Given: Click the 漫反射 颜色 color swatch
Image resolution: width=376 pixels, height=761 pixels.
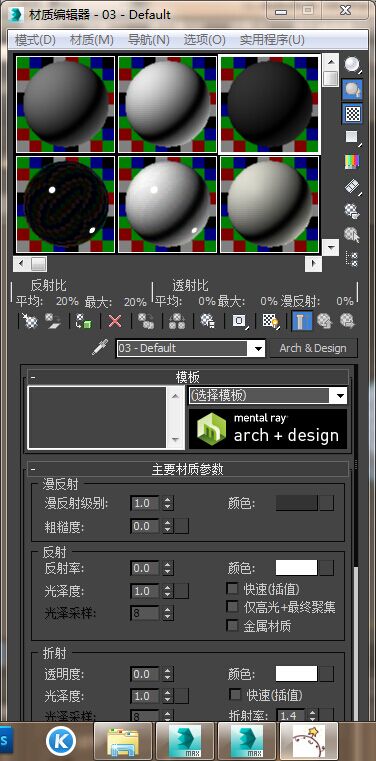Looking at the screenshot, I should tap(296, 503).
